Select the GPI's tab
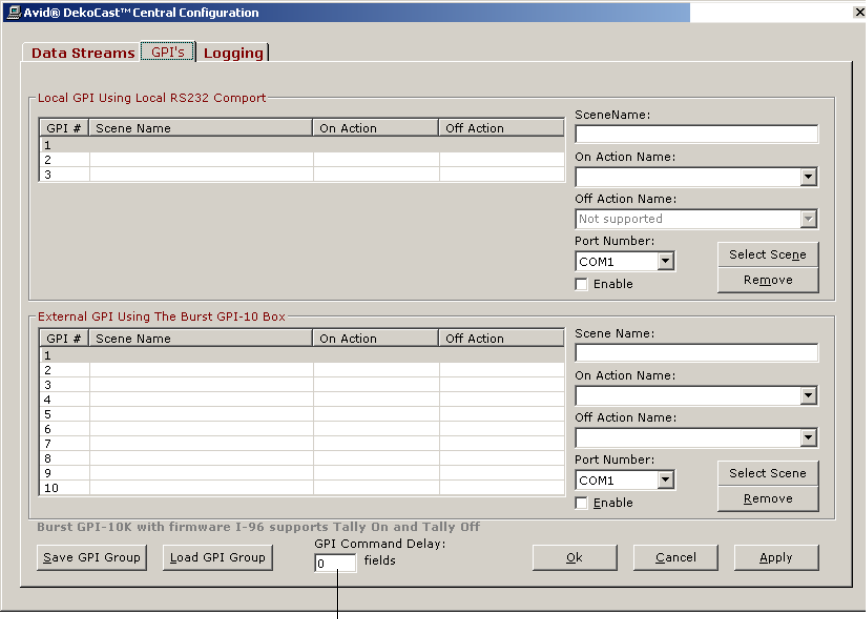This screenshot has width=866, height=619. pyautogui.click(x=167, y=52)
